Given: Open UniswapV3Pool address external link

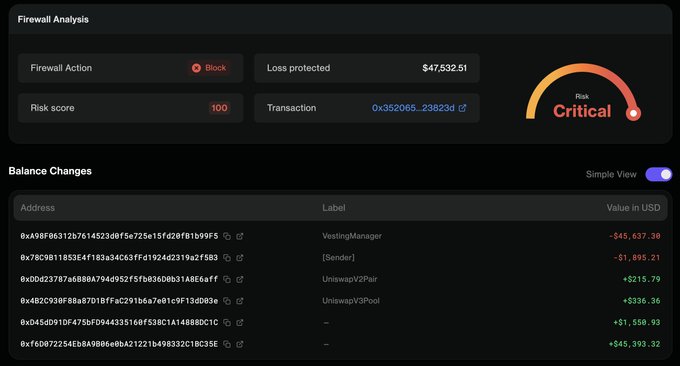Looking at the screenshot, I should [240, 301].
